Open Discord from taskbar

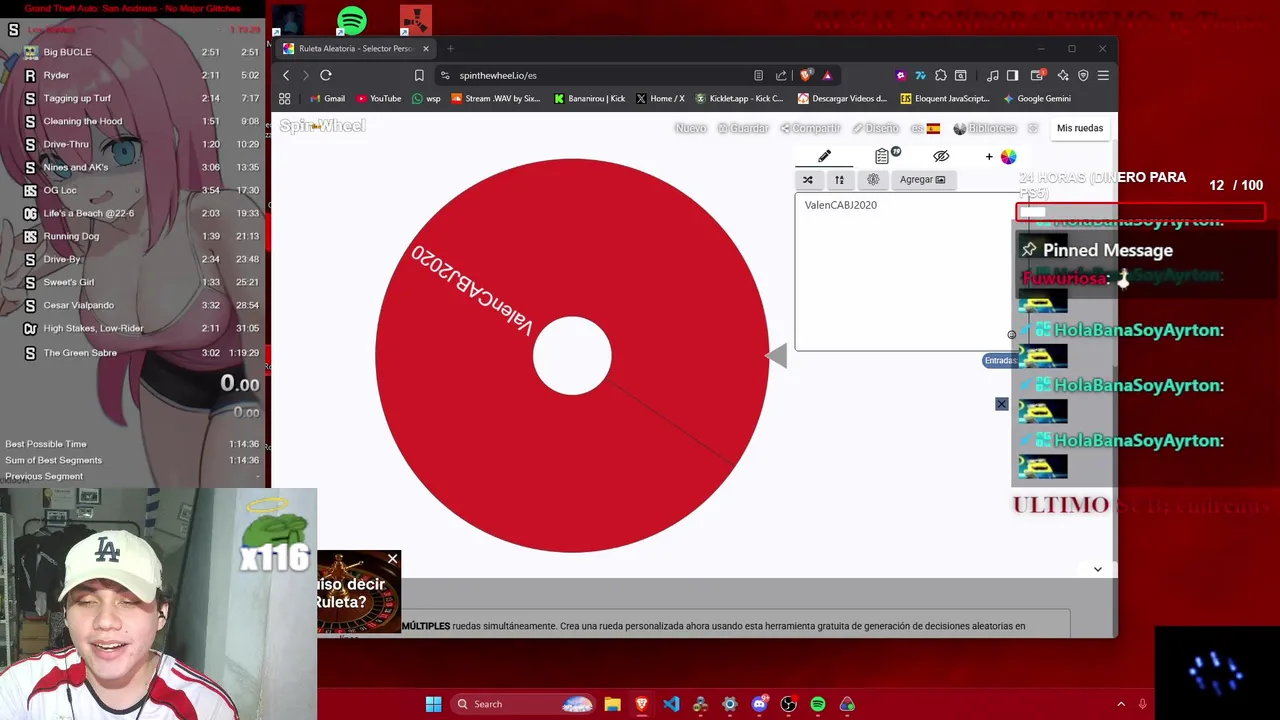pos(759,704)
